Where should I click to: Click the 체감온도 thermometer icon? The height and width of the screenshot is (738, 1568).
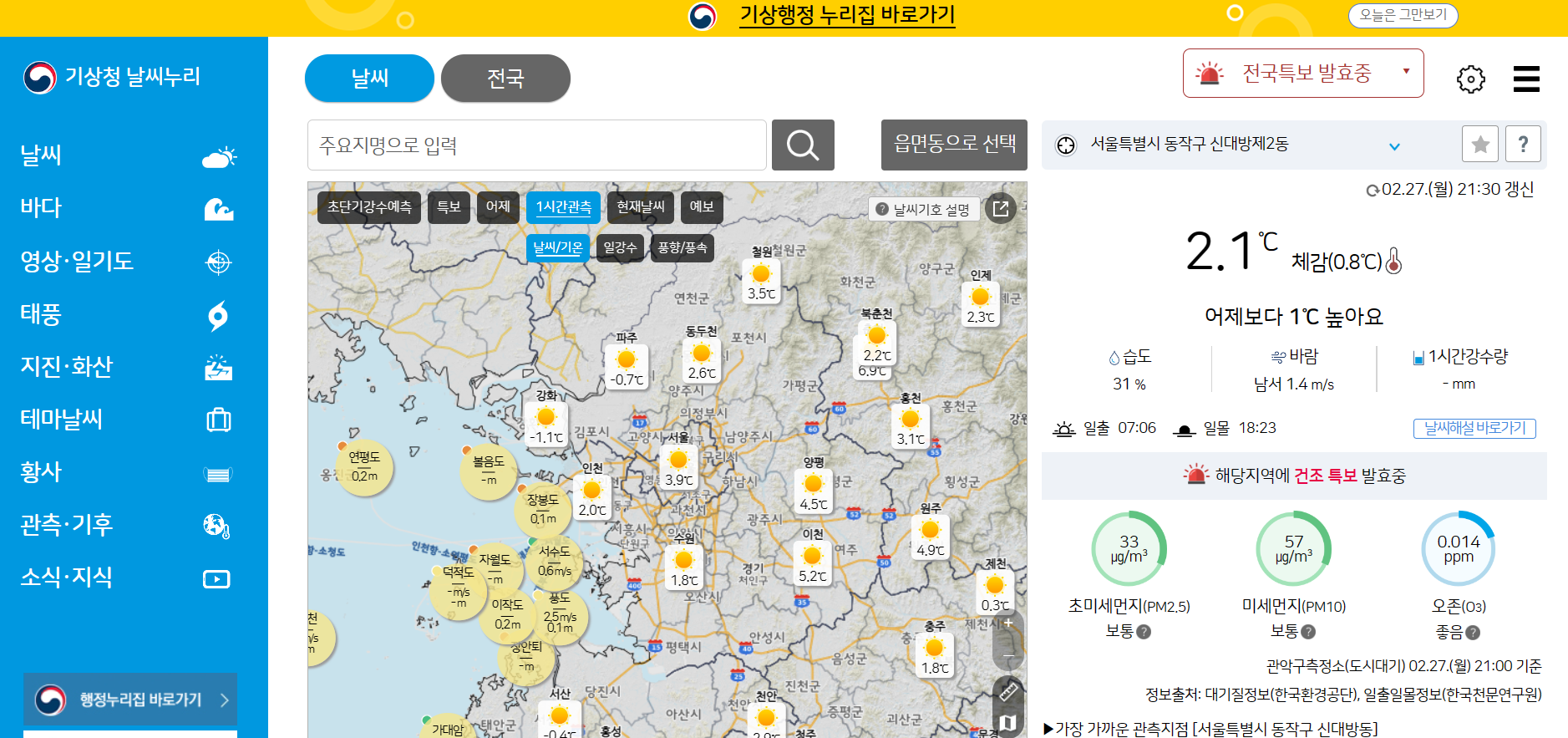click(x=1393, y=262)
